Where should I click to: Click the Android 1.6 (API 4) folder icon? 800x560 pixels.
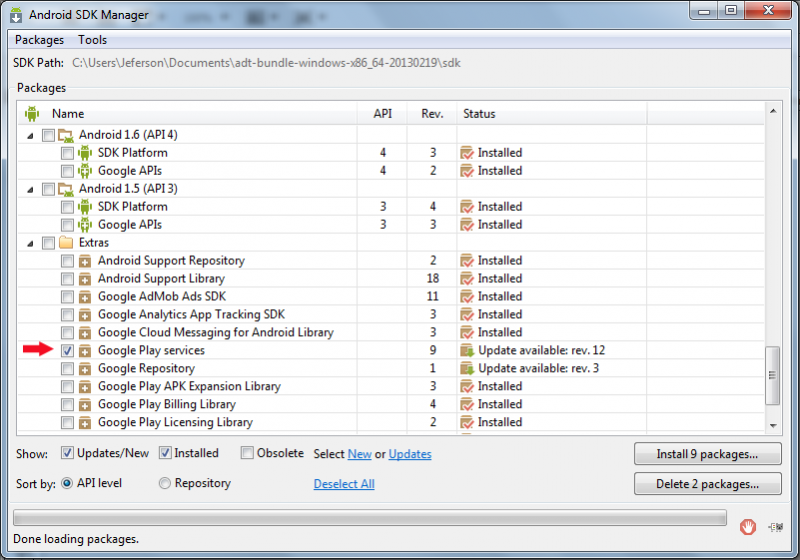[x=65, y=135]
